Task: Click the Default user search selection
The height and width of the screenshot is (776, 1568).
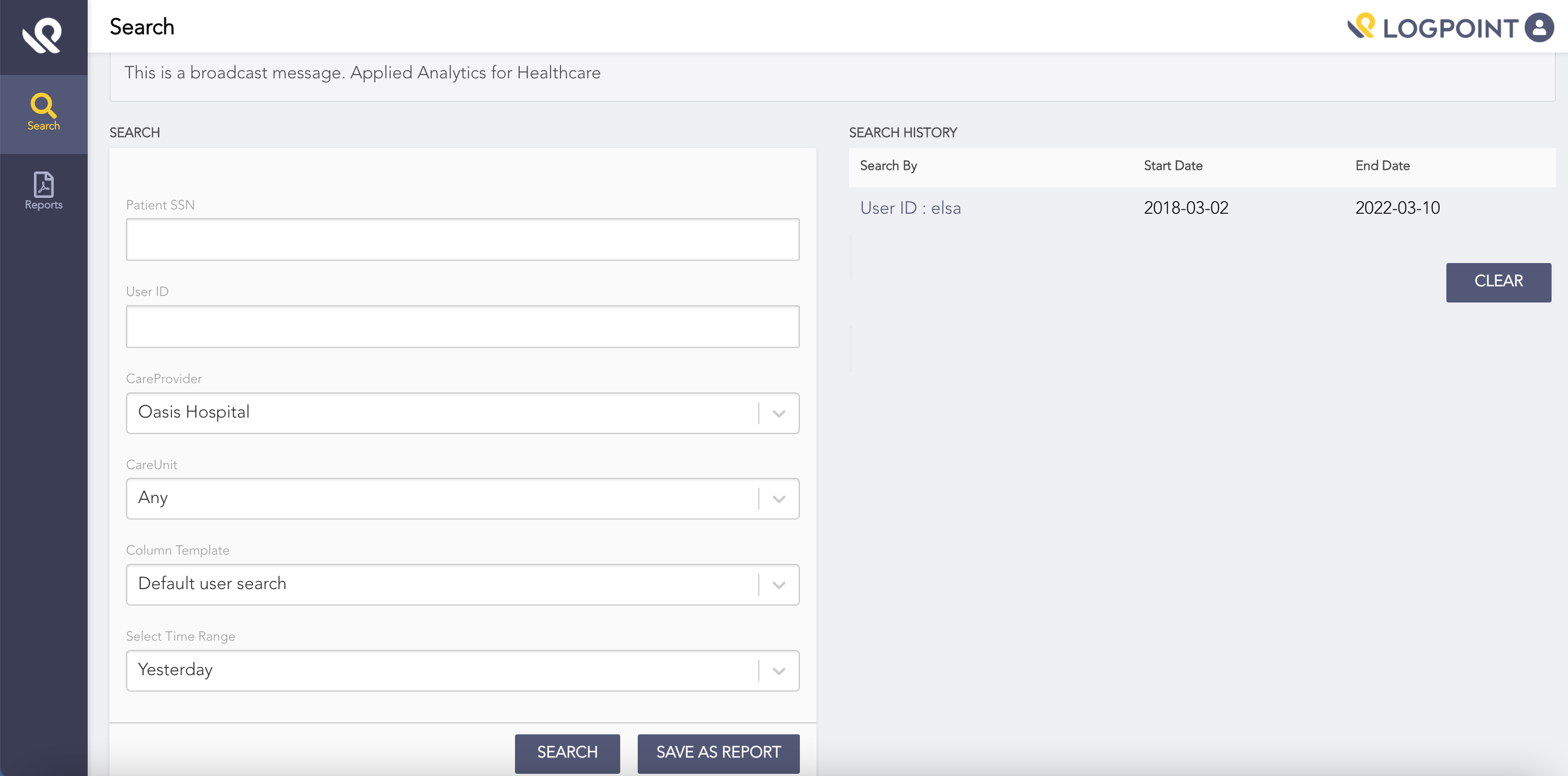Action: [212, 584]
